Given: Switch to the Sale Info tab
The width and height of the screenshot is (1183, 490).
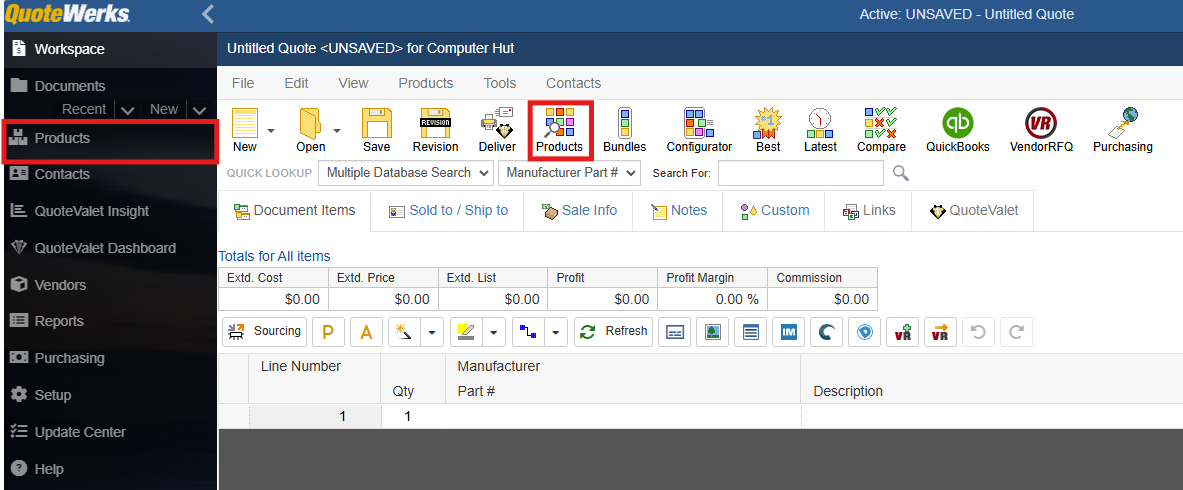Looking at the screenshot, I should coord(579,211).
